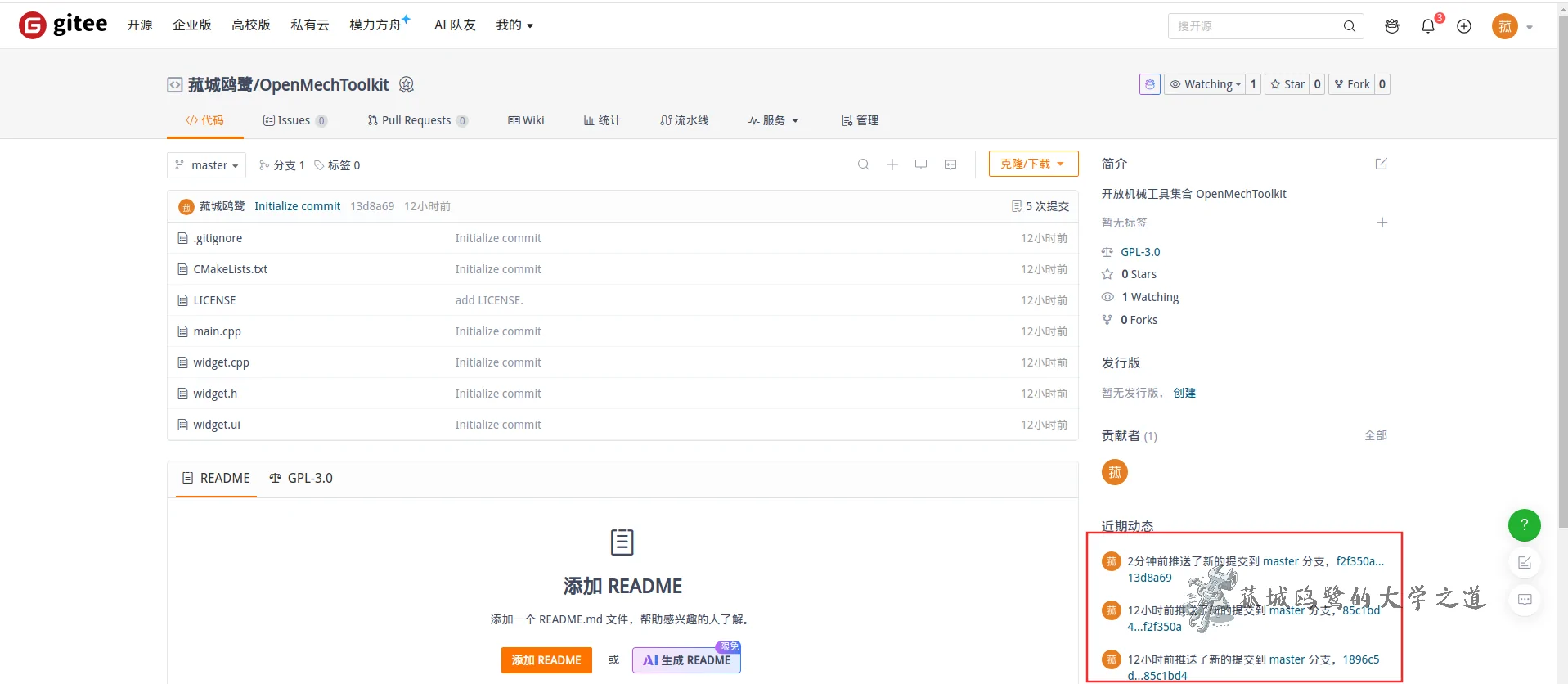Open the Pull Requests tab
1568x684 pixels.
pyautogui.click(x=417, y=120)
